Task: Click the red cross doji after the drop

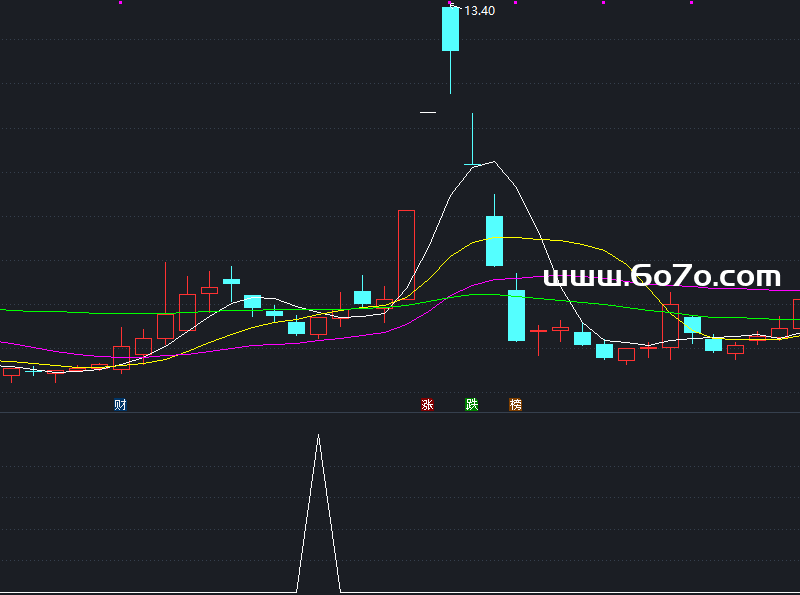Action: click(538, 330)
